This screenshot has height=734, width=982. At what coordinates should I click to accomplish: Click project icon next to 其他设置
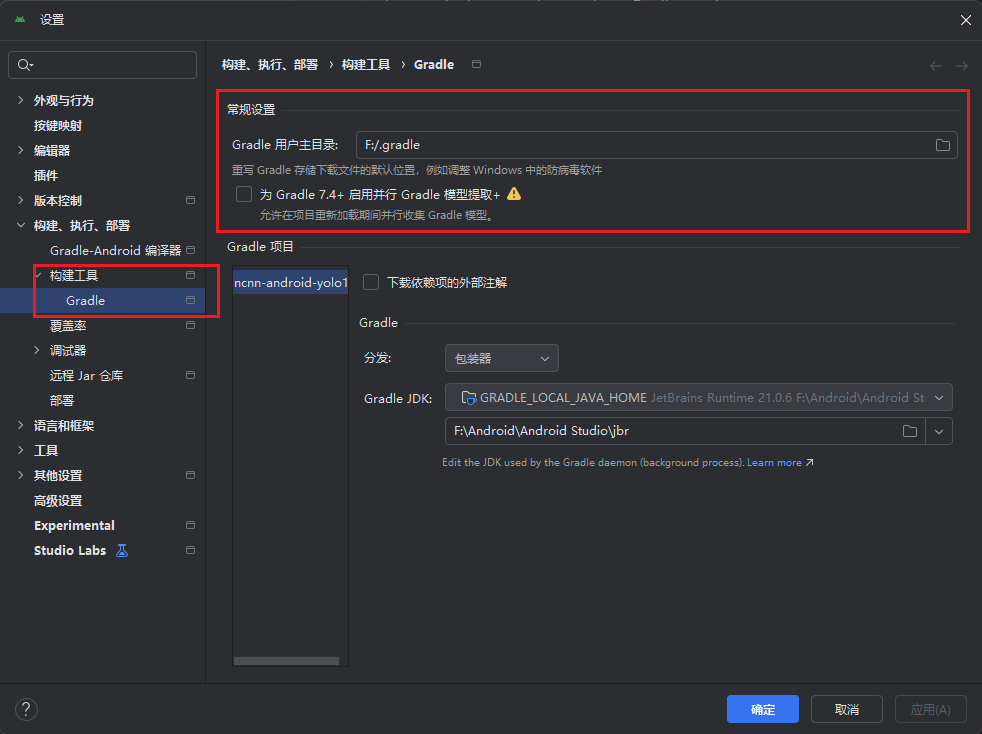pos(190,475)
